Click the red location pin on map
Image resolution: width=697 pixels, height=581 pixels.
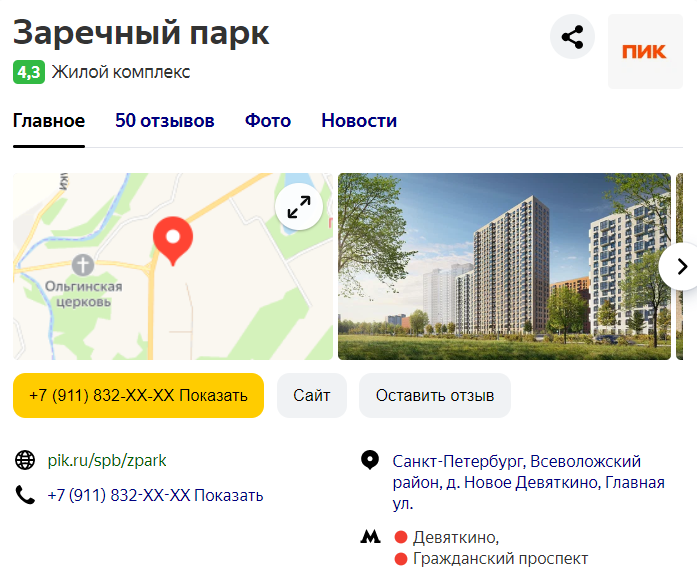[173, 241]
